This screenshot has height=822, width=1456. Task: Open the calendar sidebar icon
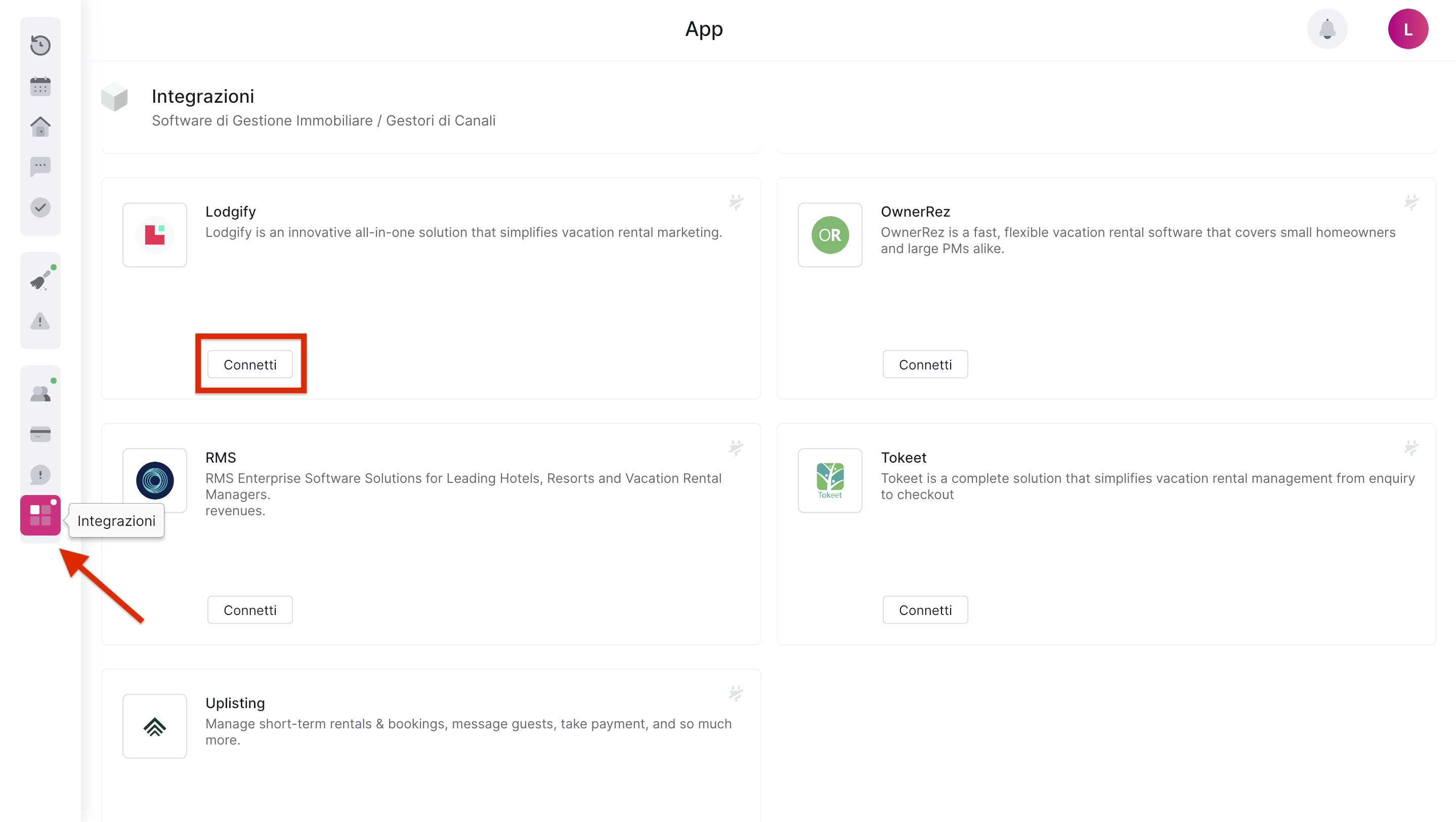40,87
